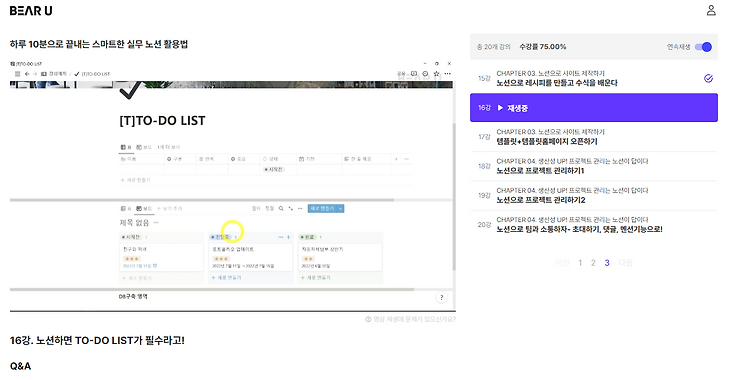Click 보기 추가 add view button

[x=170, y=209]
